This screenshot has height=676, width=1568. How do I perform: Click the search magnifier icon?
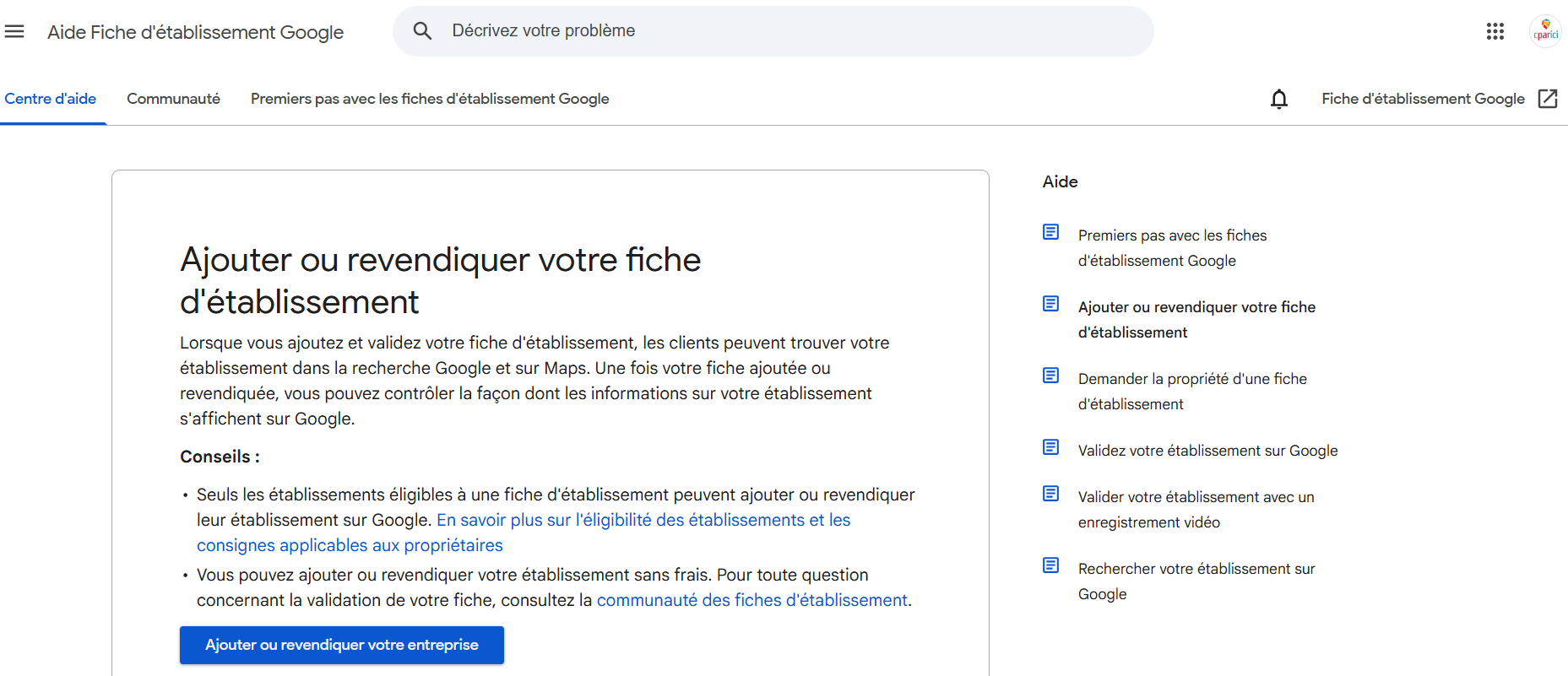point(422,31)
